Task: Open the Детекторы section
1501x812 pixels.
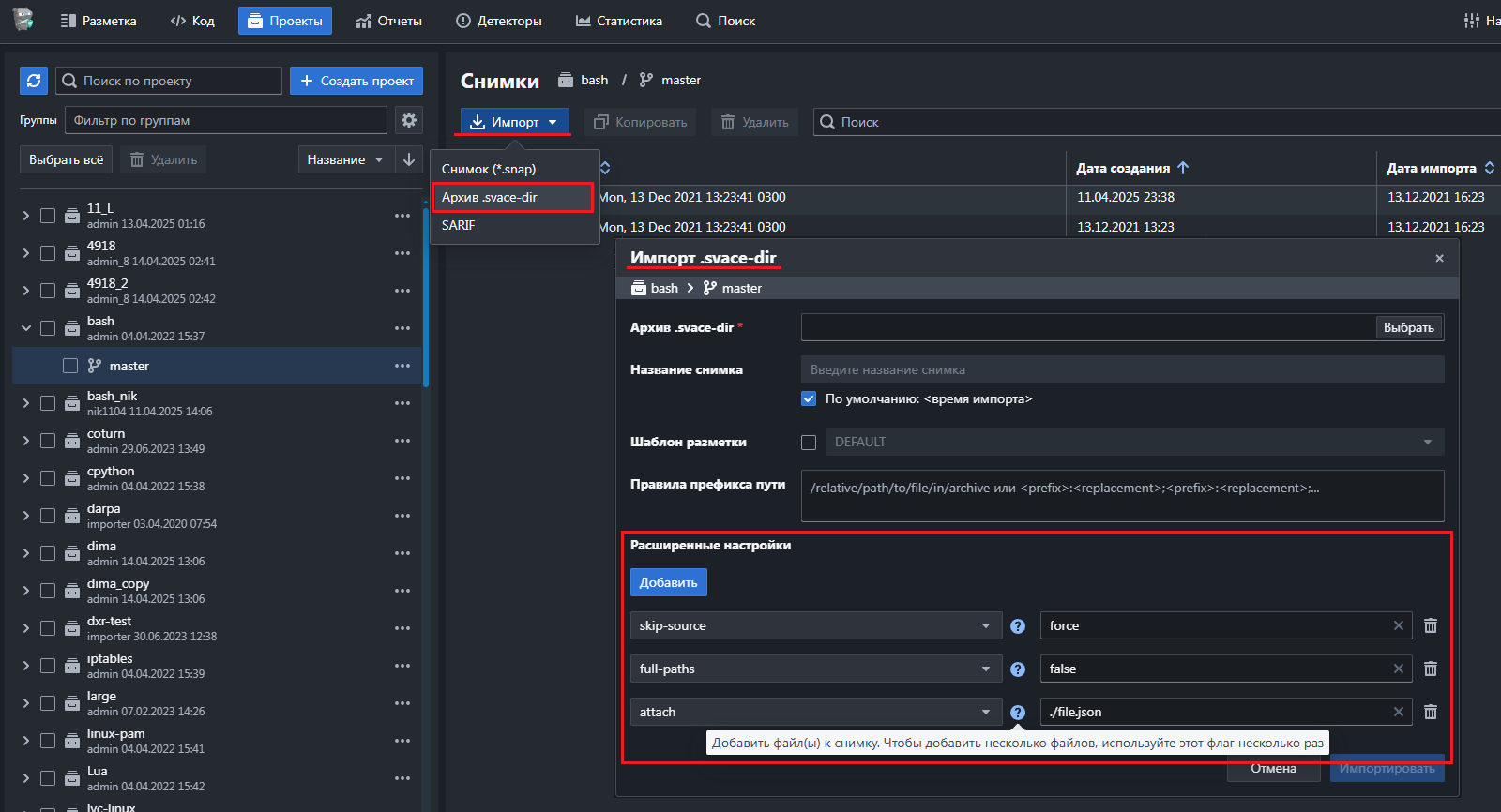Action: click(499, 21)
